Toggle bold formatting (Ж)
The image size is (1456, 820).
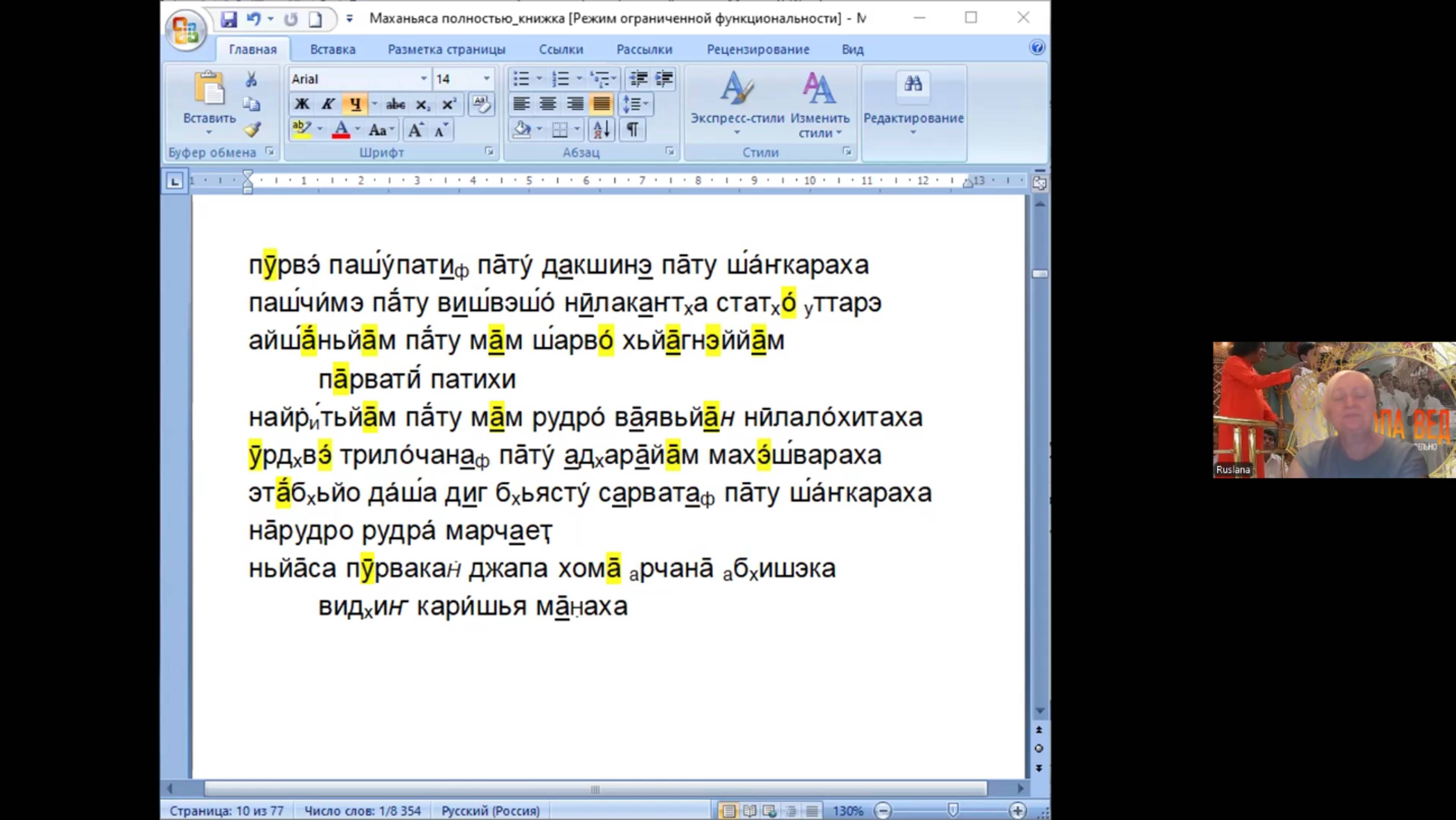tap(302, 104)
